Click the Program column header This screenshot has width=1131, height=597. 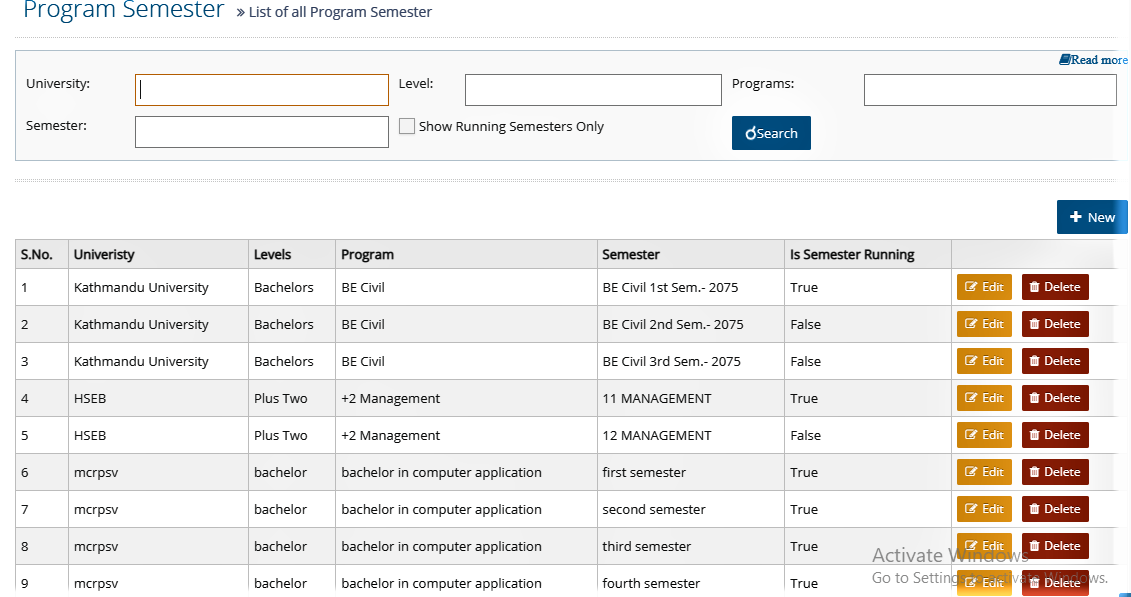[467, 255]
